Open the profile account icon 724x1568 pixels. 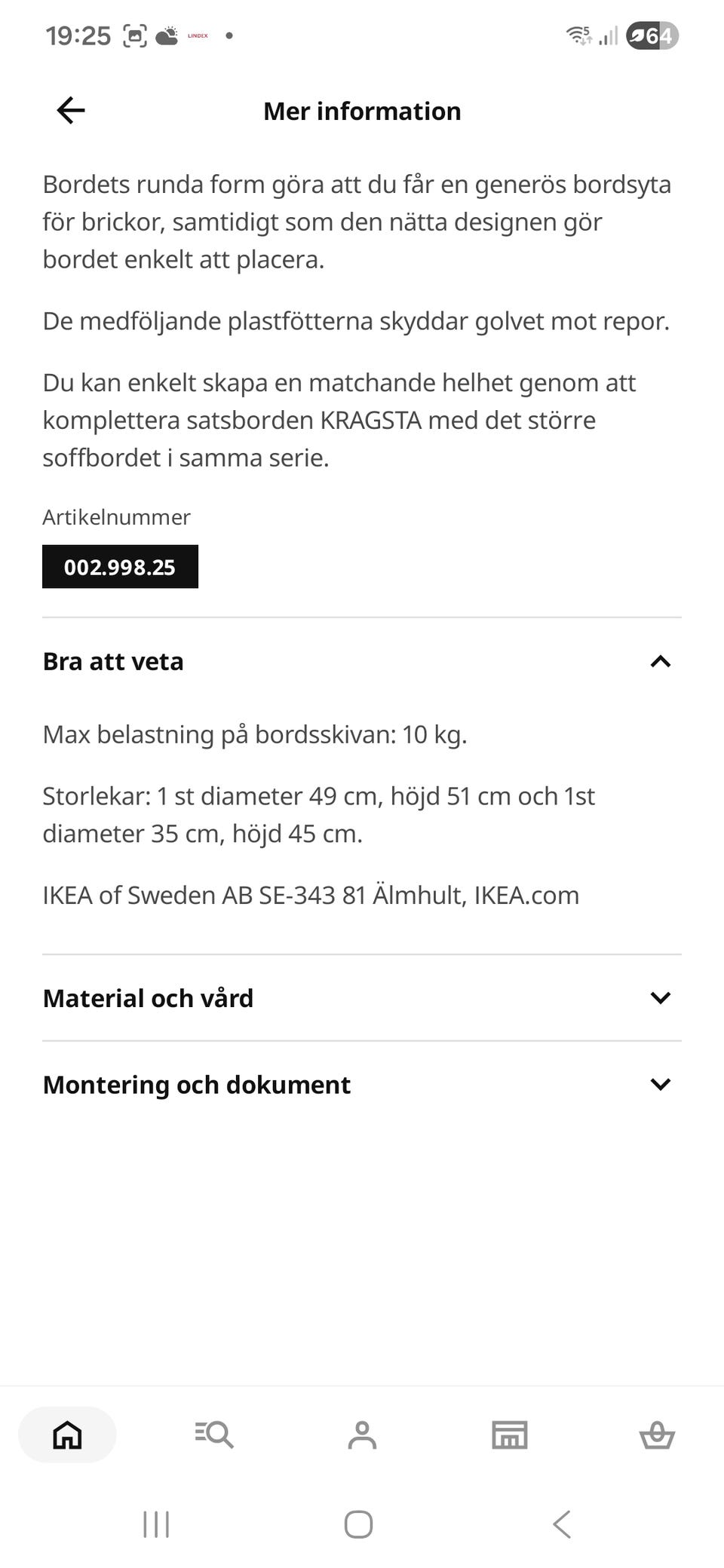(362, 1435)
